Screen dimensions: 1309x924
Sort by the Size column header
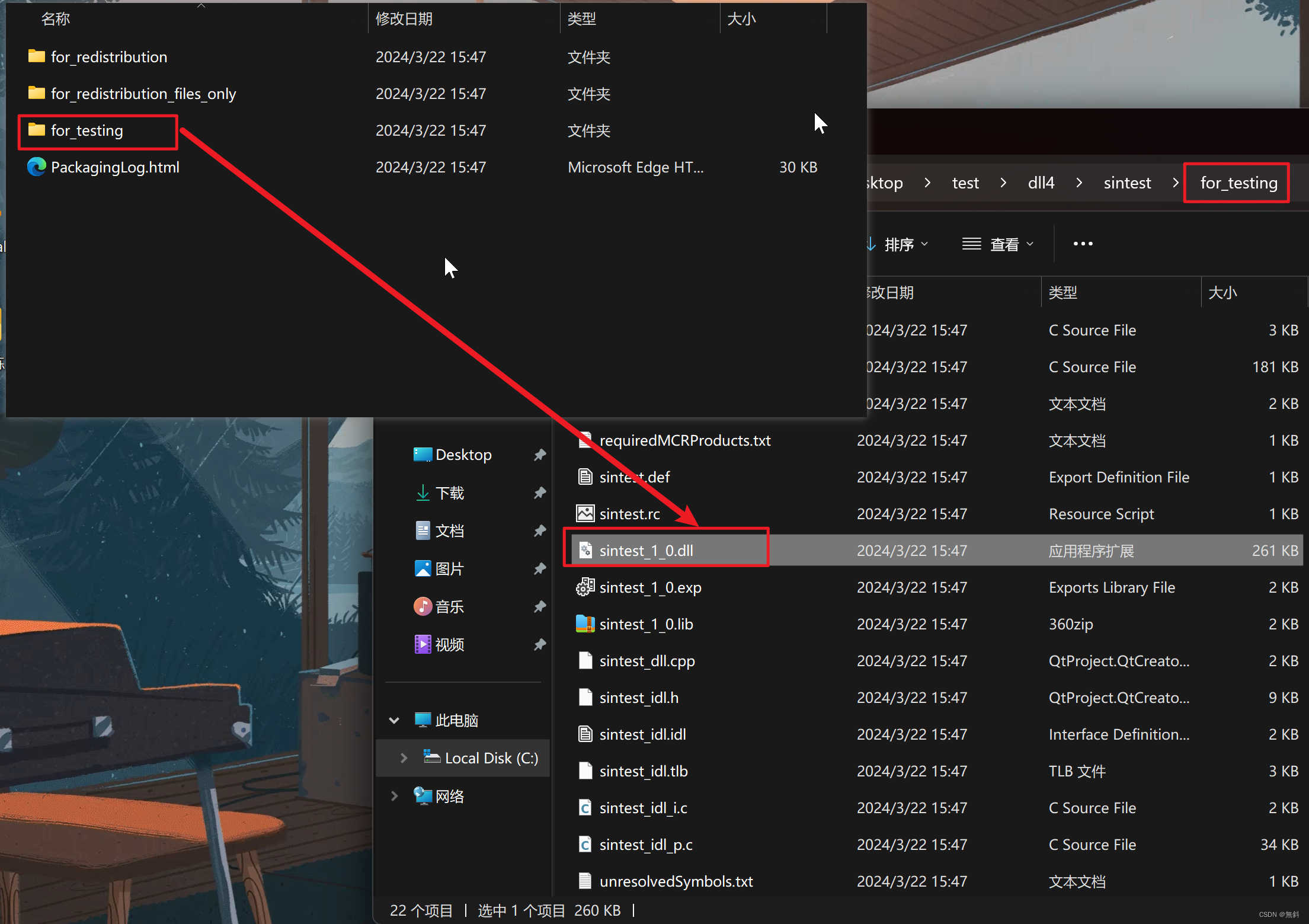(x=1222, y=293)
